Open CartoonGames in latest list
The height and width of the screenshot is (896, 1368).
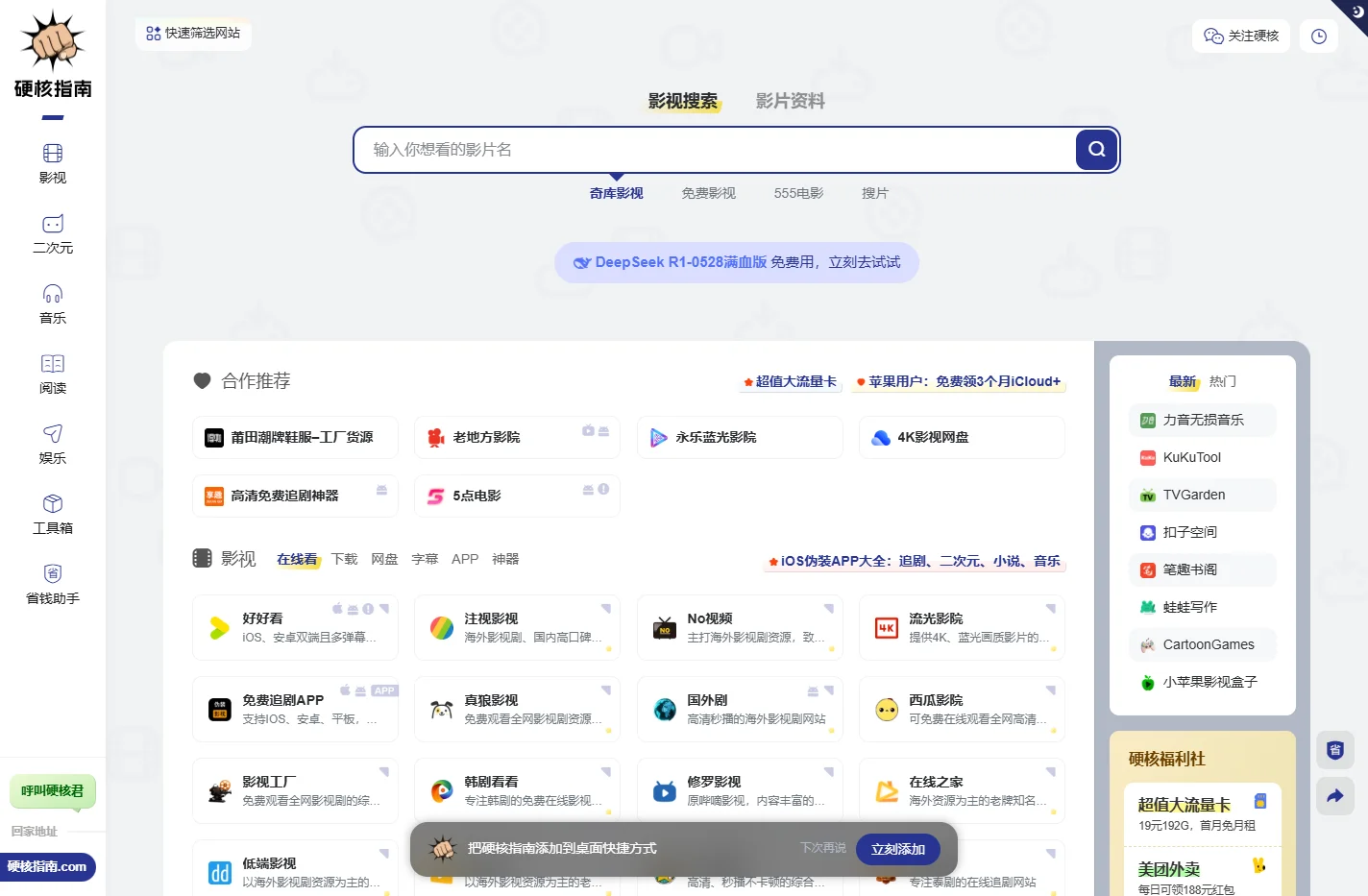[1203, 644]
